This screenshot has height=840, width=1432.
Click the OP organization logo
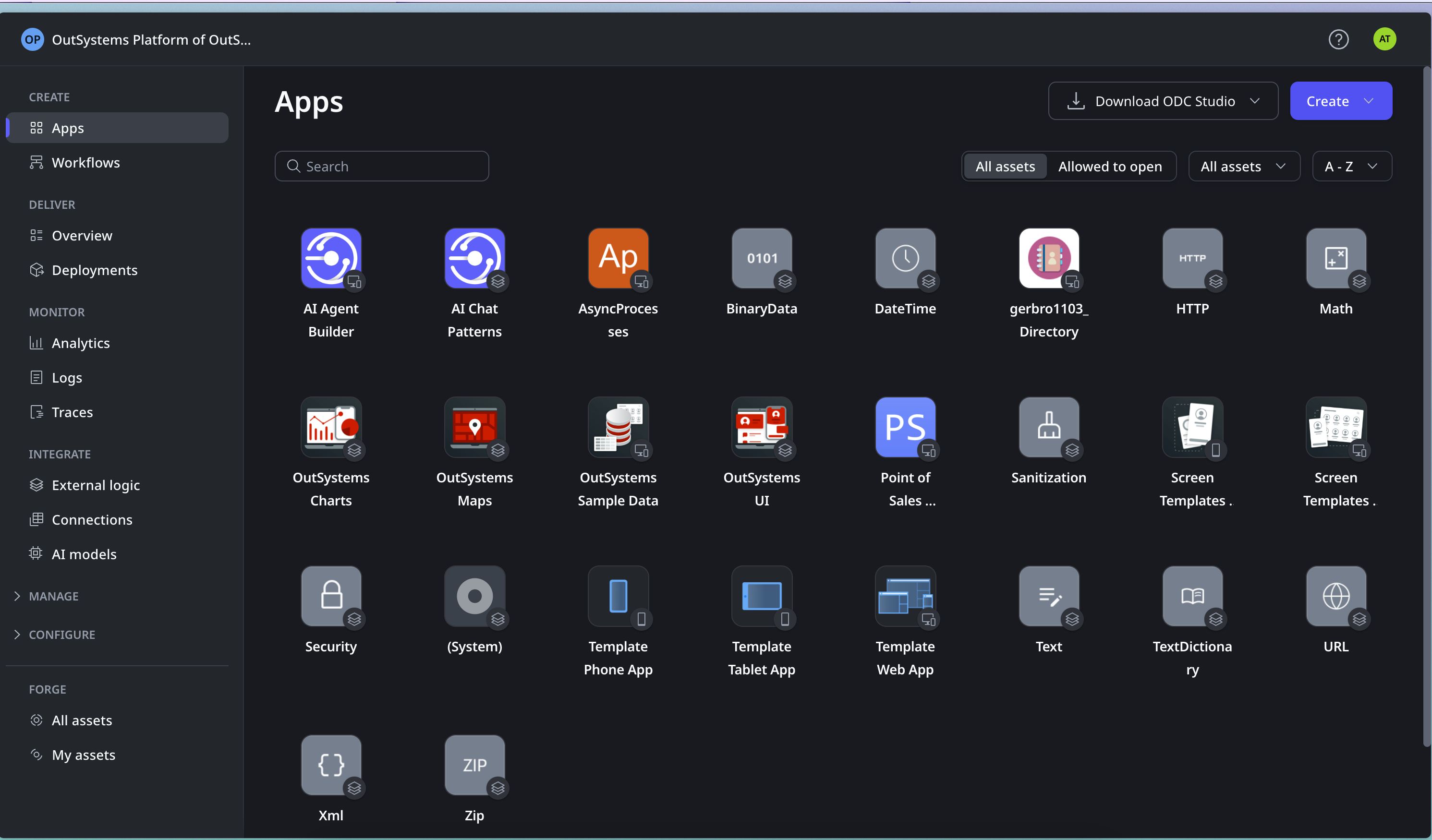32,39
